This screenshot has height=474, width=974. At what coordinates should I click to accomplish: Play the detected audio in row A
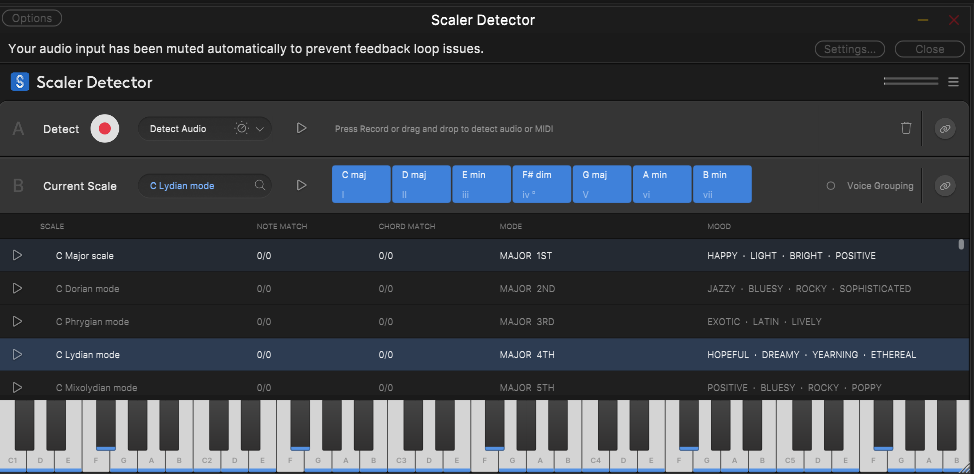(301, 128)
